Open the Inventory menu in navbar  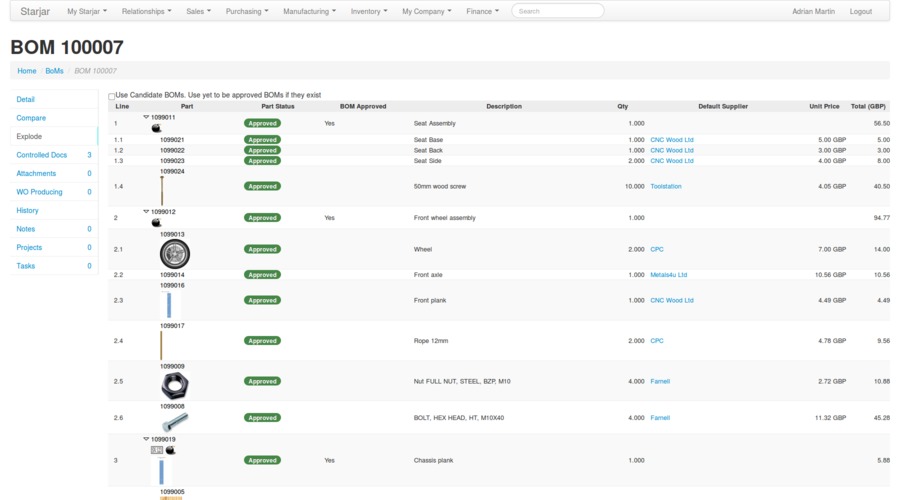[x=369, y=11]
